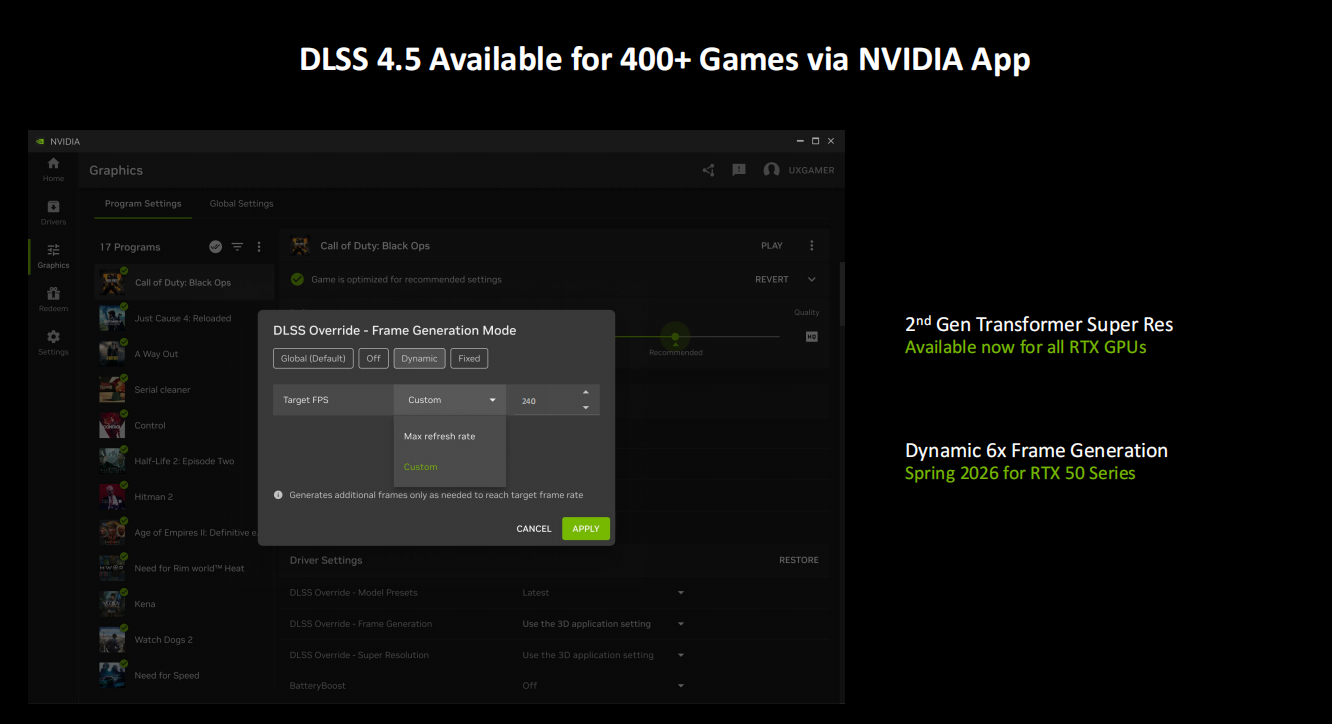Choose the Fixed frame generation mode
Viewport: 1332px width, 724px height.
pos(469,358)
